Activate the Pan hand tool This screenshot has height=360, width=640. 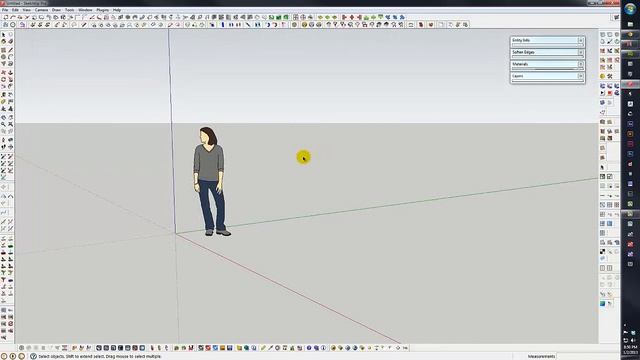click(x=11, y=118)
